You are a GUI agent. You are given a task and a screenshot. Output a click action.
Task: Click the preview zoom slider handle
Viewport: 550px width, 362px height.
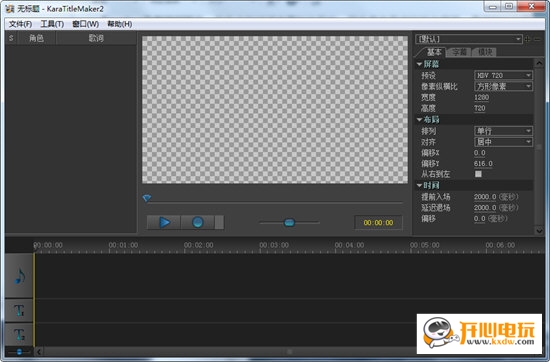point(289,222)
